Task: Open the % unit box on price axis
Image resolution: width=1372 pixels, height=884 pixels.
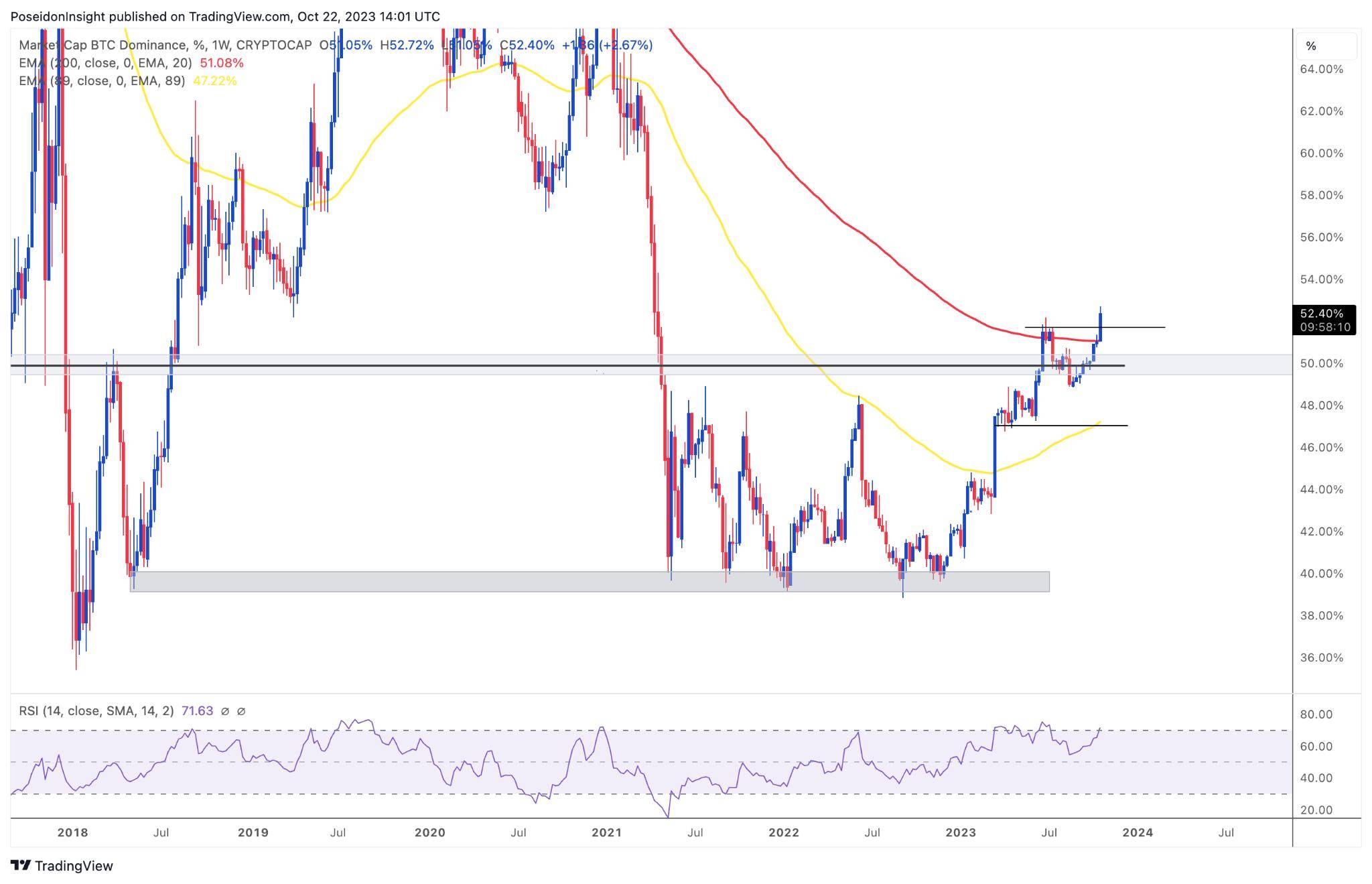Action: click(x=1326, y=46)
